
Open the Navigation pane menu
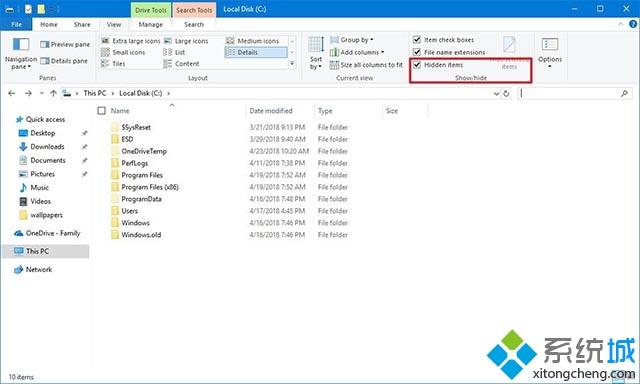[20, 54]
